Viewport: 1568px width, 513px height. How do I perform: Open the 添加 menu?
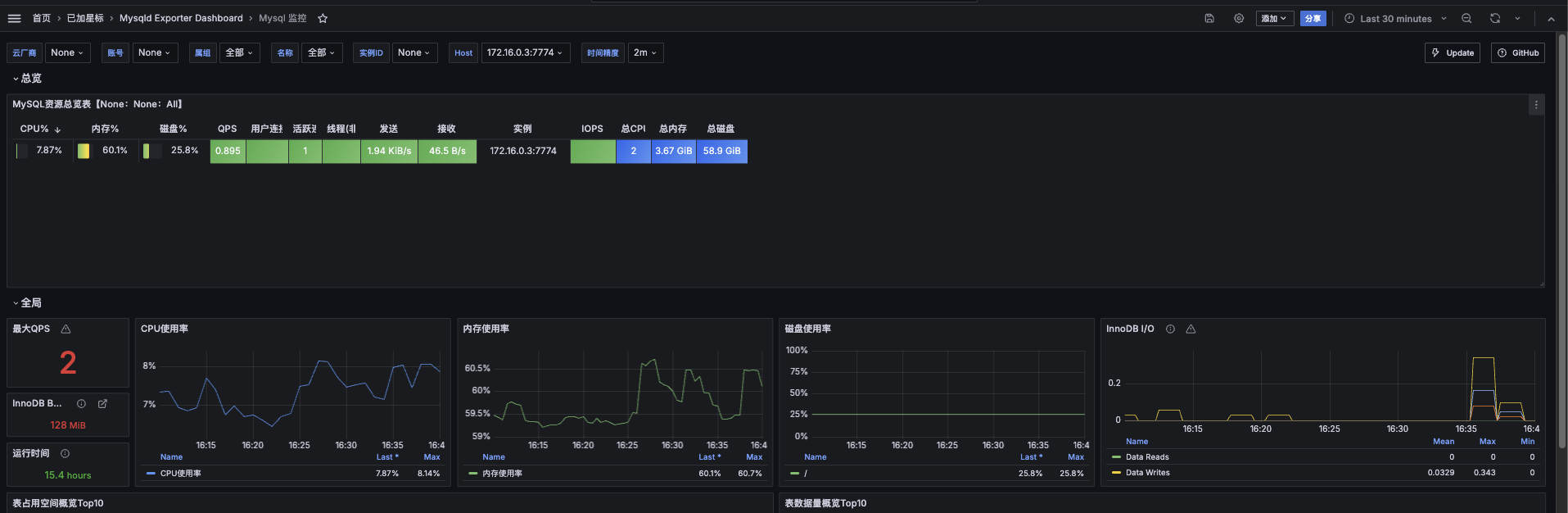(1274, 18)
